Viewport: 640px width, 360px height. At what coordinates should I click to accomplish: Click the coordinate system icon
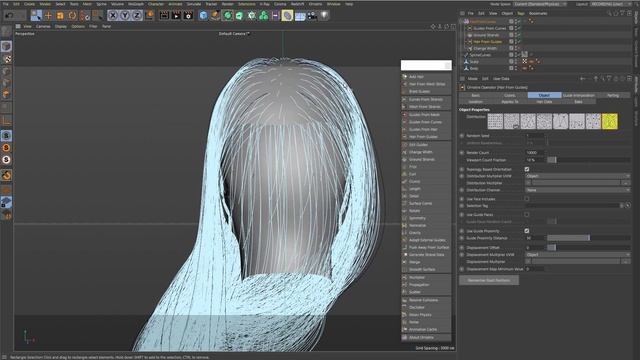[150, 16]
